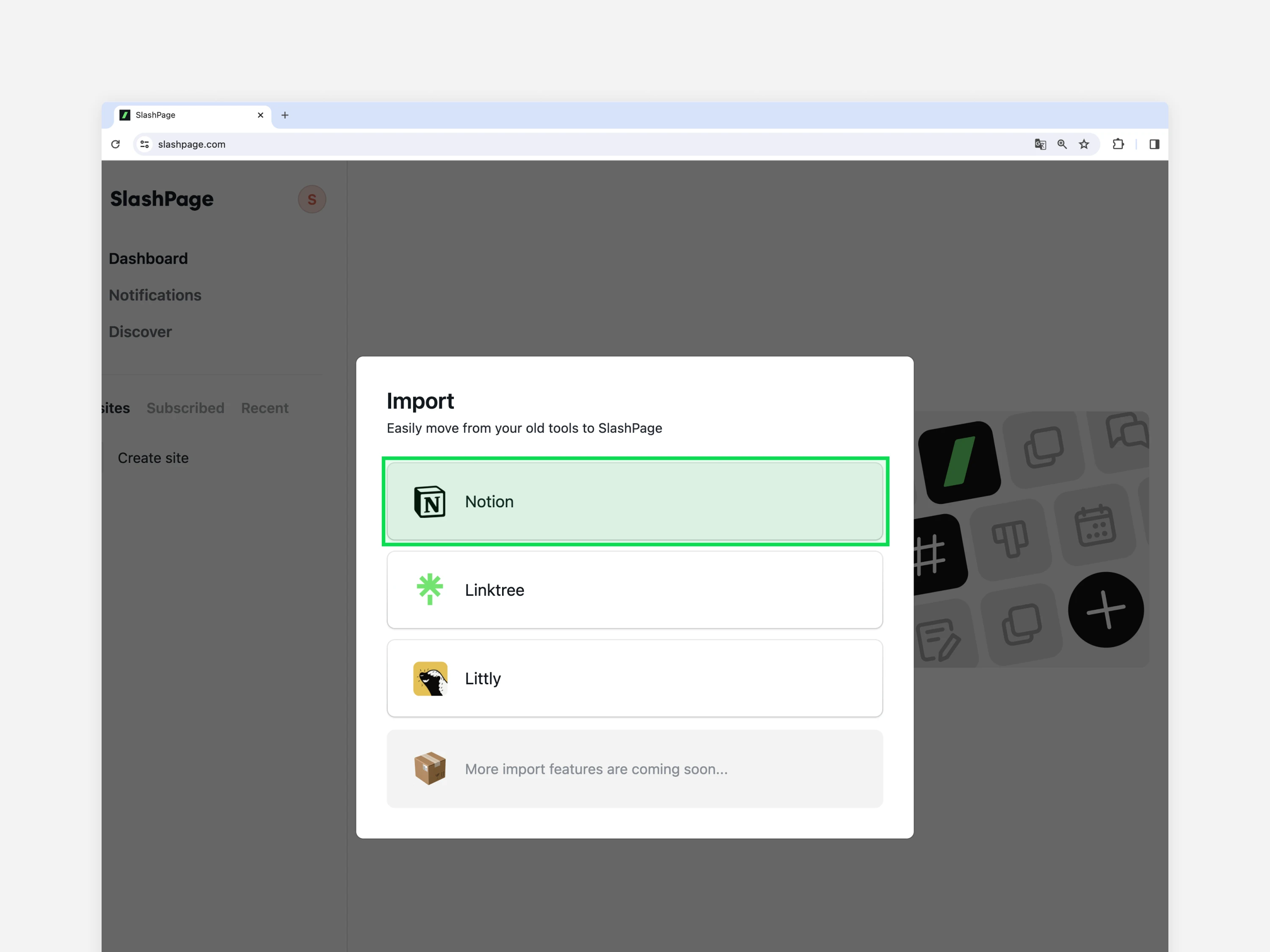
Task: Click the black plus circle button
Action: click(x=1106, y=609)
